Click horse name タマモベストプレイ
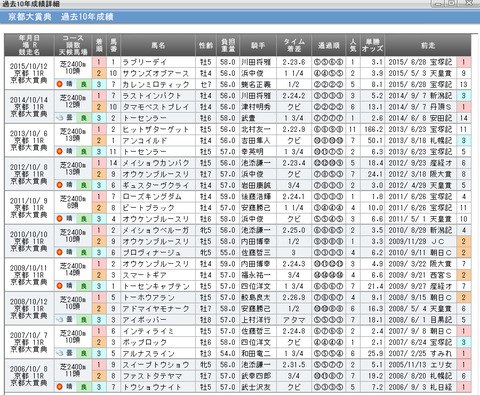 pos(156,107)
